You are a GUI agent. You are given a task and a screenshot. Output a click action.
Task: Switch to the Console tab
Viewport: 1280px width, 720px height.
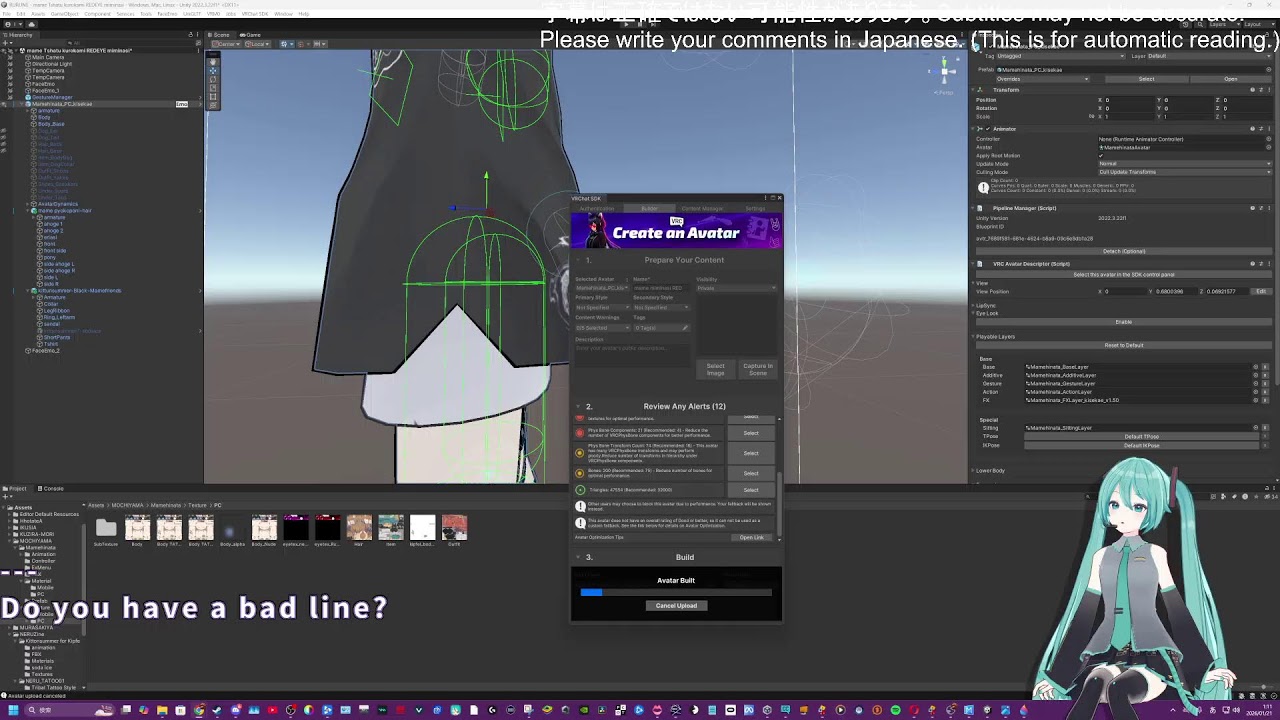53,489
